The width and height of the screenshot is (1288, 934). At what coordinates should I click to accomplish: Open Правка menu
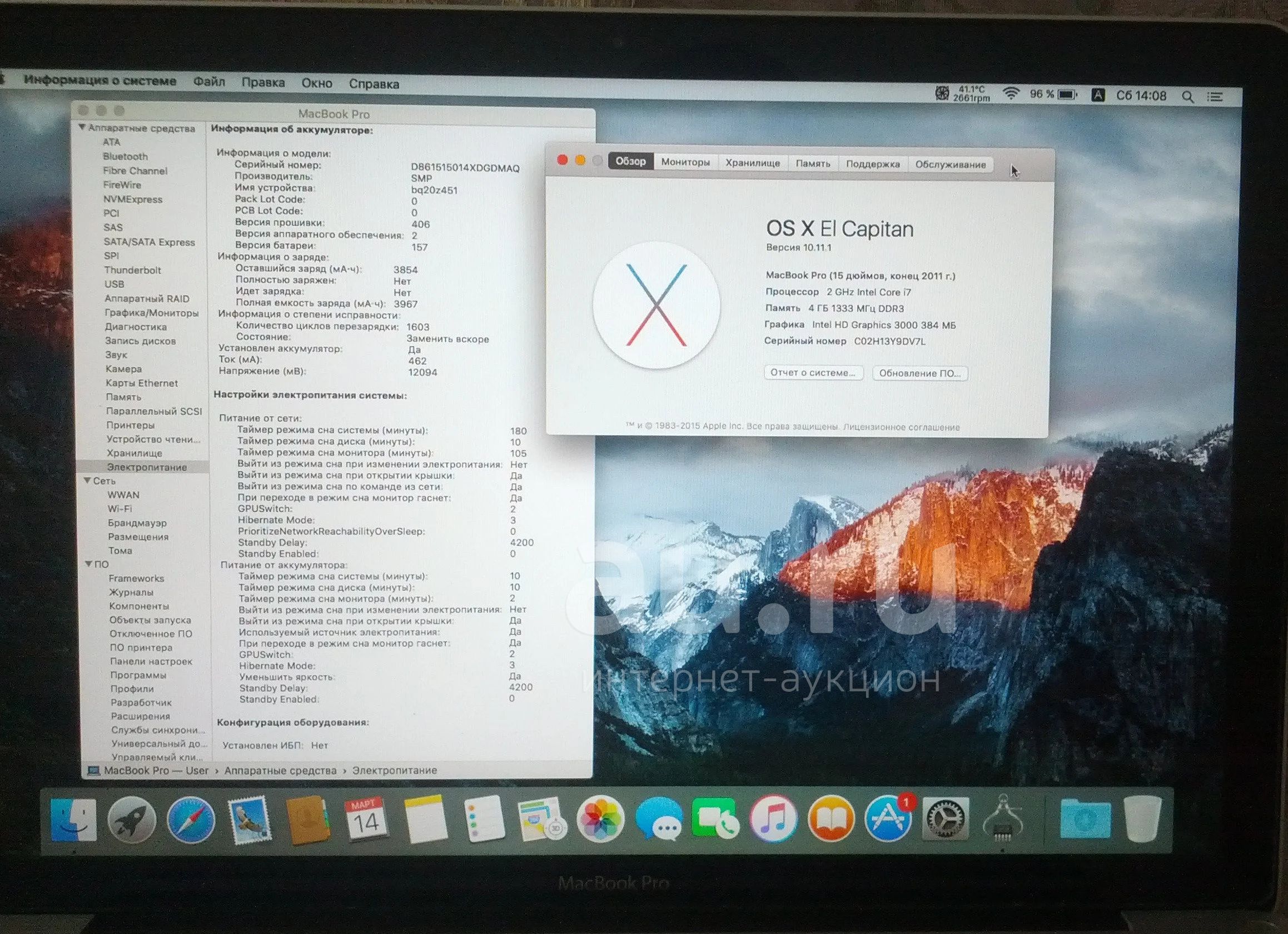263,83
